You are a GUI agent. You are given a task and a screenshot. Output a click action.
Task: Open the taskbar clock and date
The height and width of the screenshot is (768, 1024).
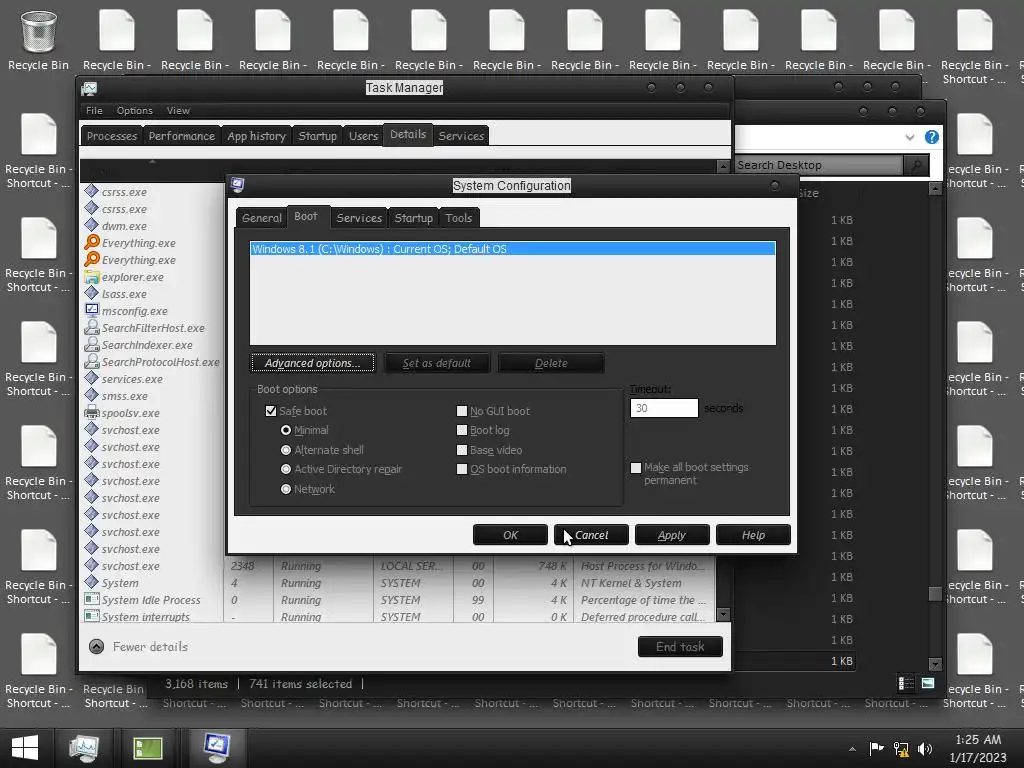coord(978,748)
